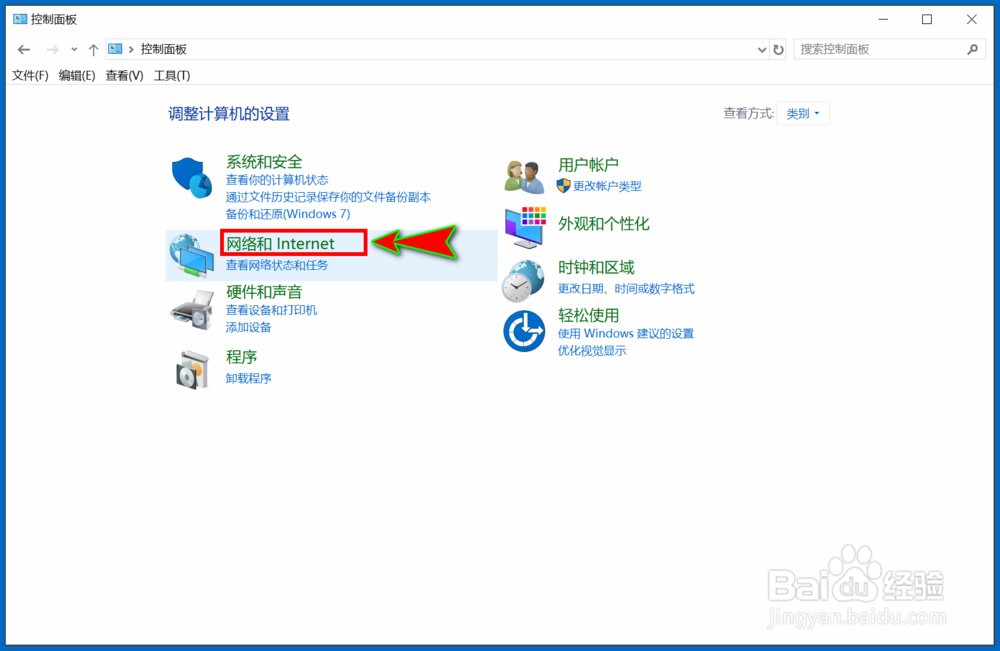Screen dimensions: 1000x651
Task: Click the 搜索控制面板 search field
Action: [889, 49]
